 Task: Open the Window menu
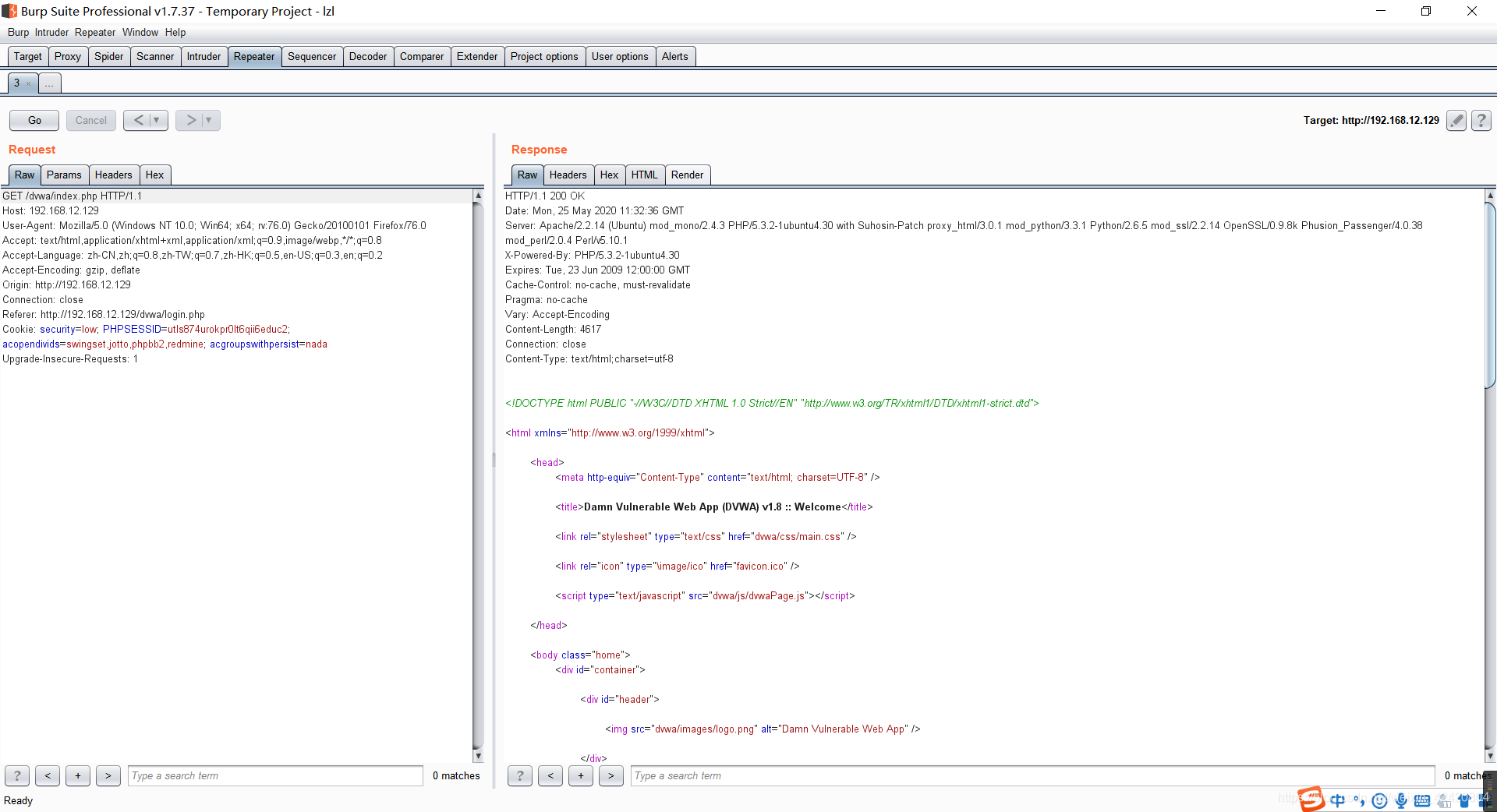[140, 32]
